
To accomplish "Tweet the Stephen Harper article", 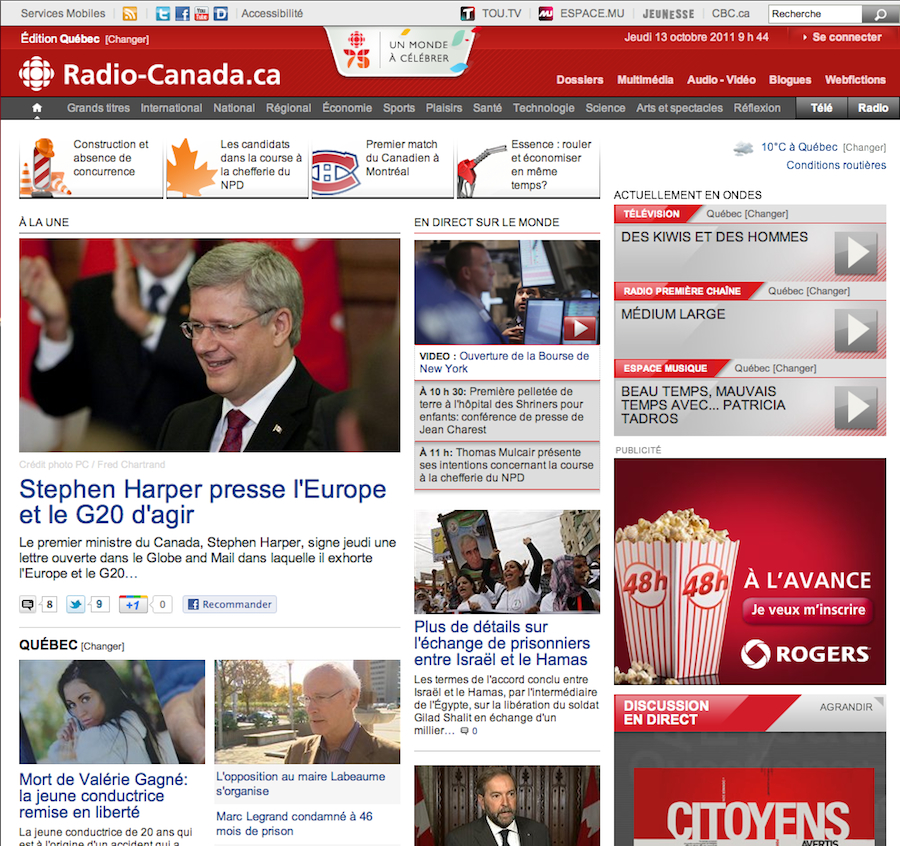I will (75, 604).
